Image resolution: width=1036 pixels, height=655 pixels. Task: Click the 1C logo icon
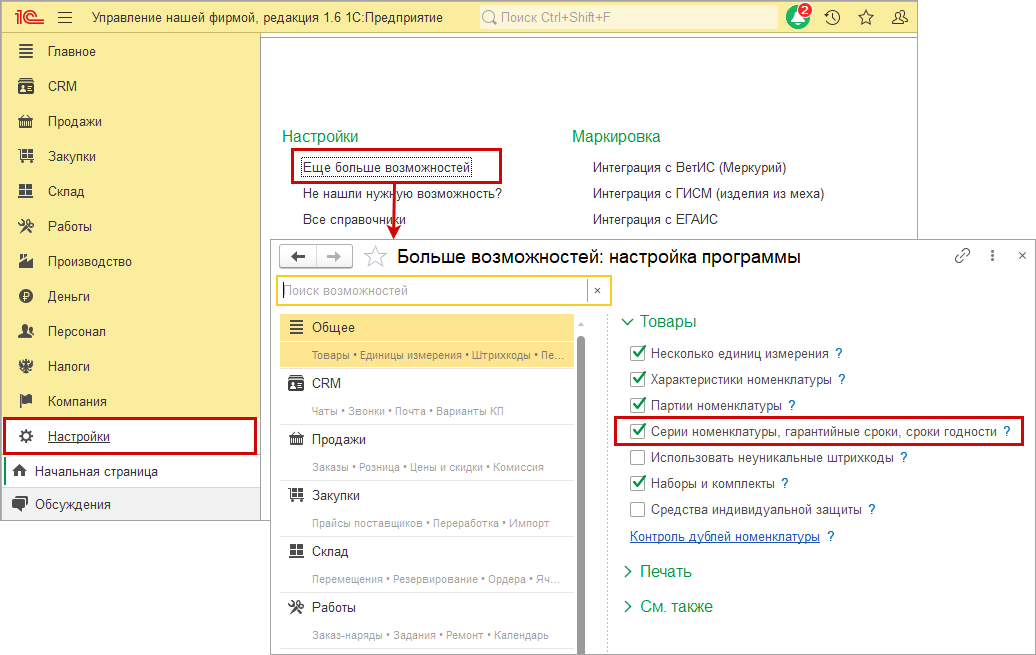[x=29, y=17]
